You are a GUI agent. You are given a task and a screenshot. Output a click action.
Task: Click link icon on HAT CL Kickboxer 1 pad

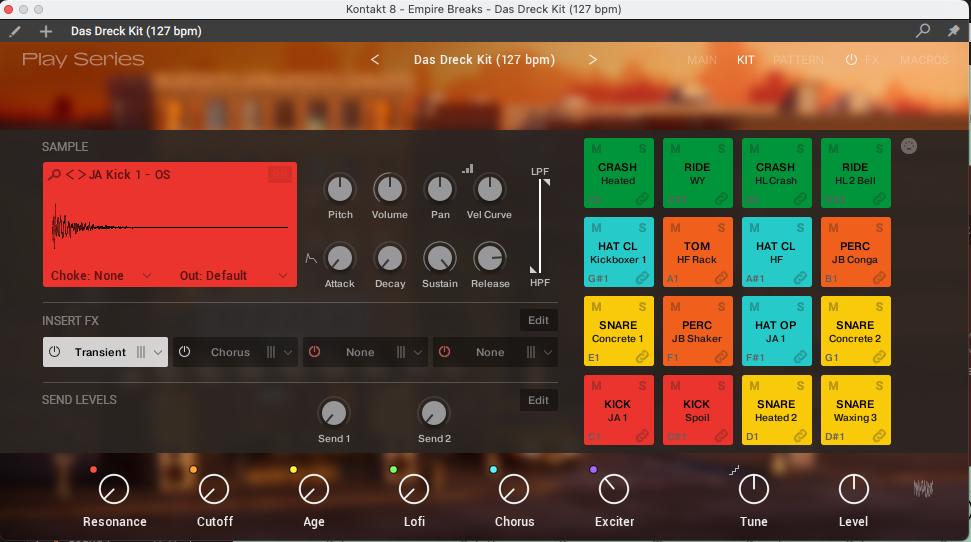[x=642, y=278]
